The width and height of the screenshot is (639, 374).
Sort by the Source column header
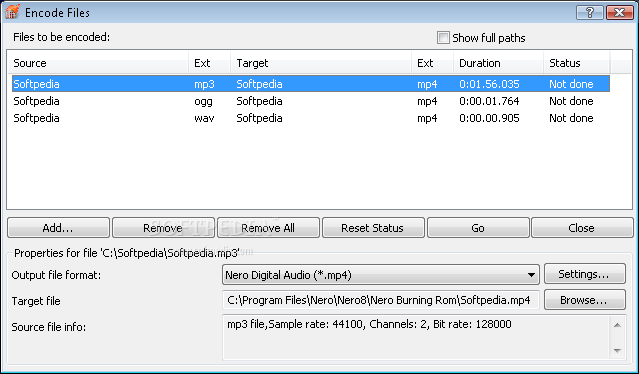click(98, 63)
